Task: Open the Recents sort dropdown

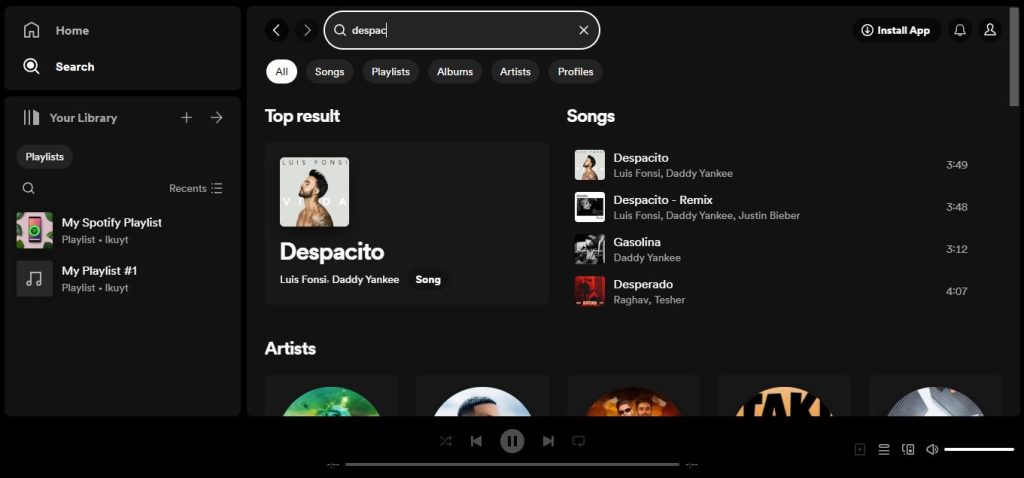Action: tap(196, 188)
